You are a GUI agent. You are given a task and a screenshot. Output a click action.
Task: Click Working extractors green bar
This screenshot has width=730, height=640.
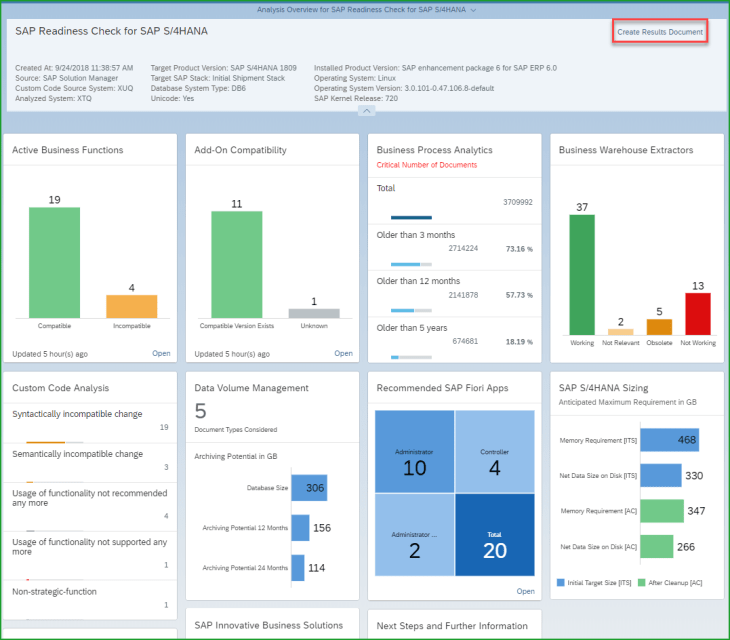tap(582, 275)
